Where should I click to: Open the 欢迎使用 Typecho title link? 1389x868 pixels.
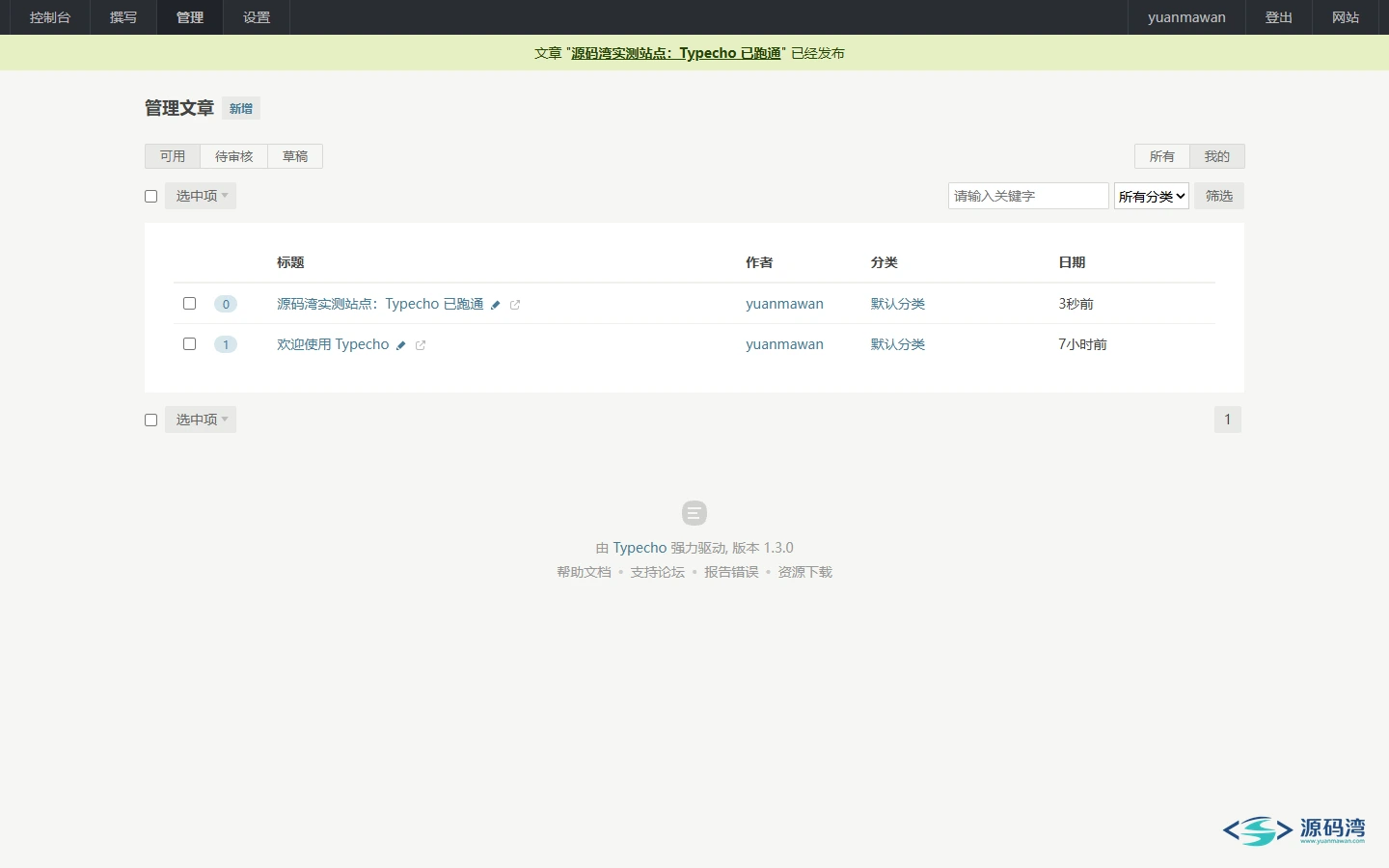pyautogui.click(x=333, y=344)
